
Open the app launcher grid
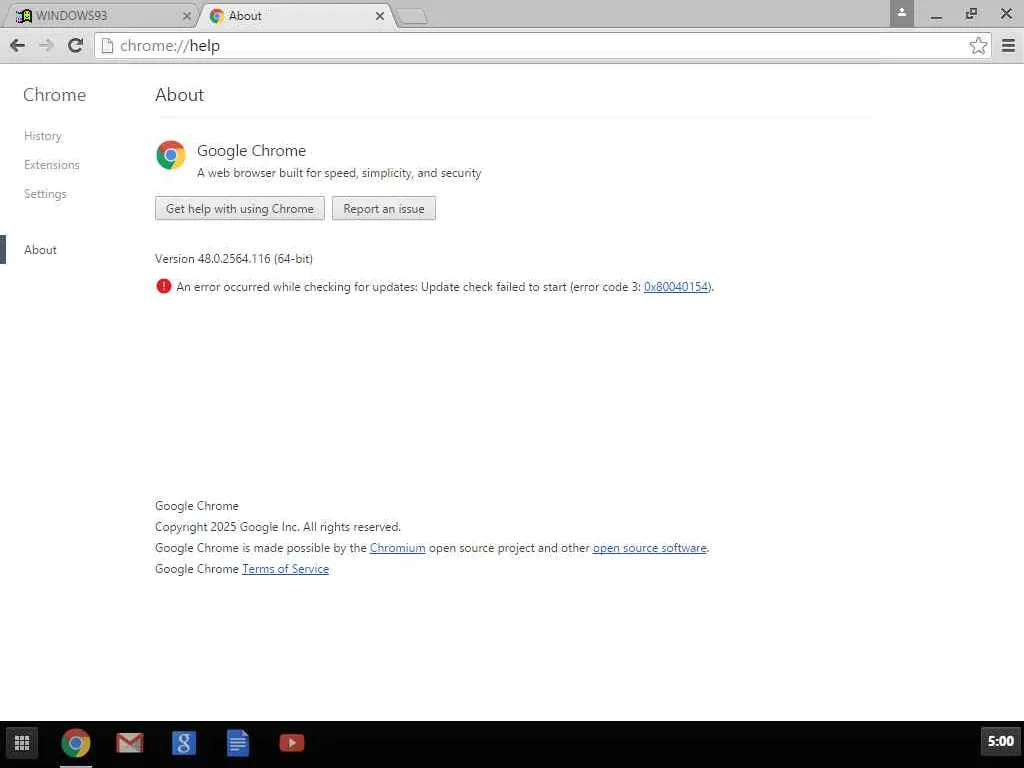click(x=22, y=743)
